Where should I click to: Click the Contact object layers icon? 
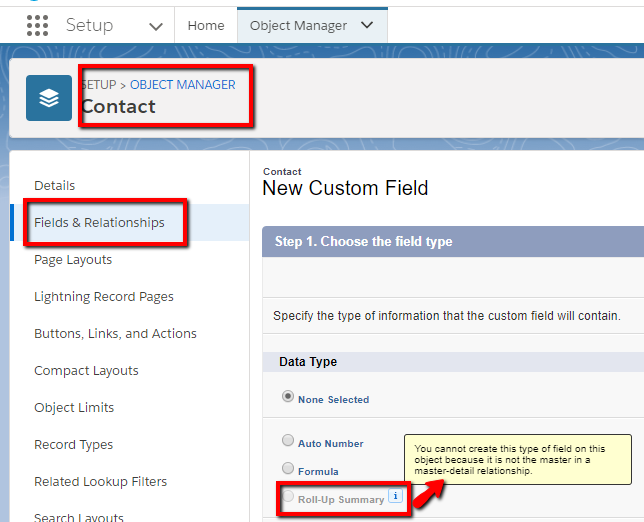tap(49, 98)
